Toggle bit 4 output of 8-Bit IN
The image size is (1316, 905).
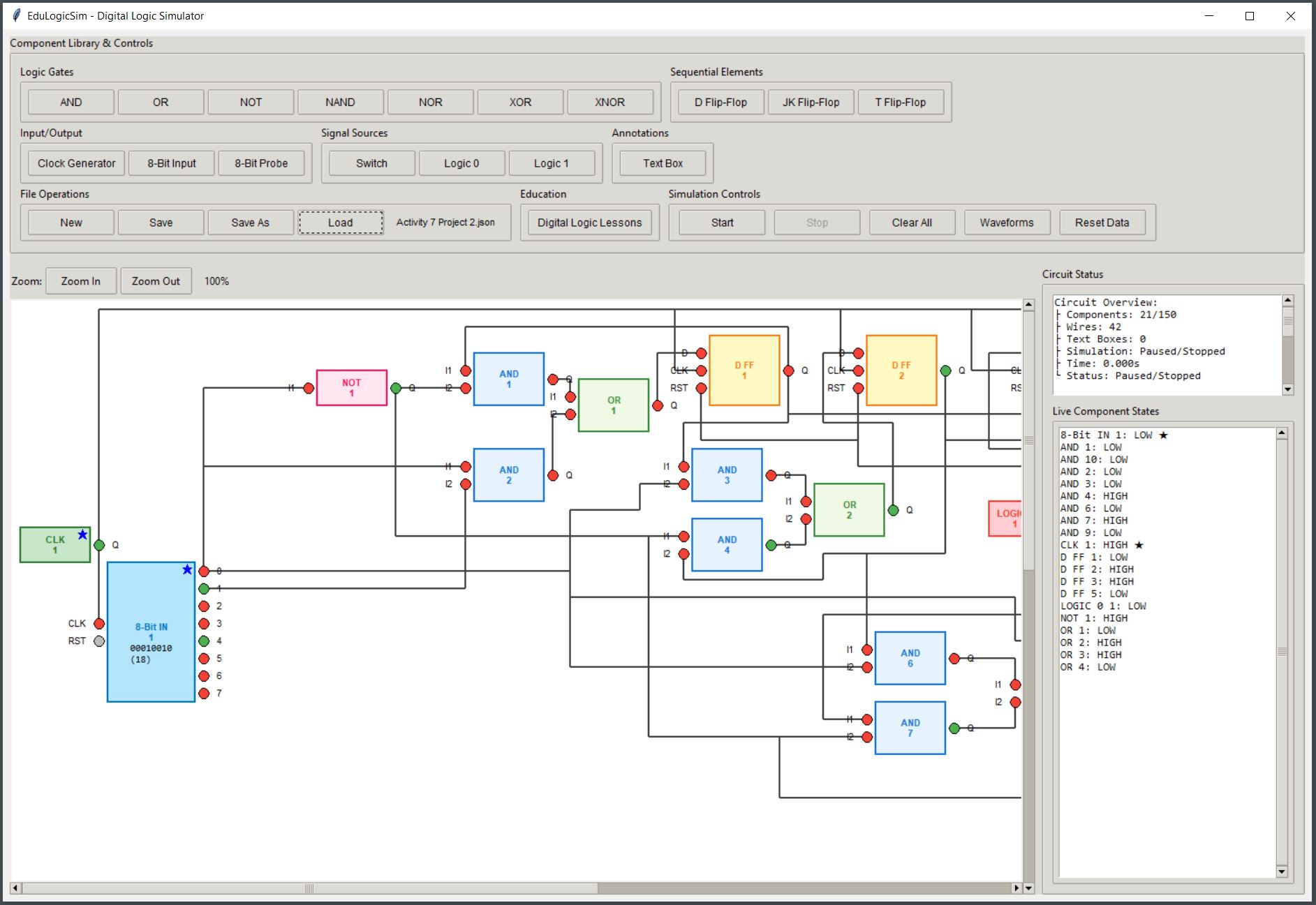[204, 641]
